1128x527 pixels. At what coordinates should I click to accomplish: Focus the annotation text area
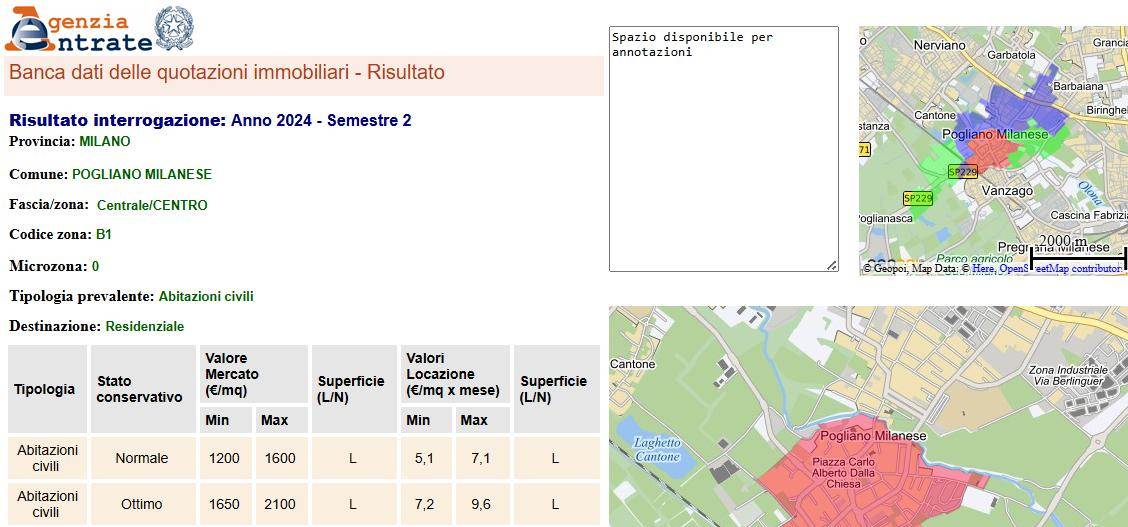coord(723,148)
